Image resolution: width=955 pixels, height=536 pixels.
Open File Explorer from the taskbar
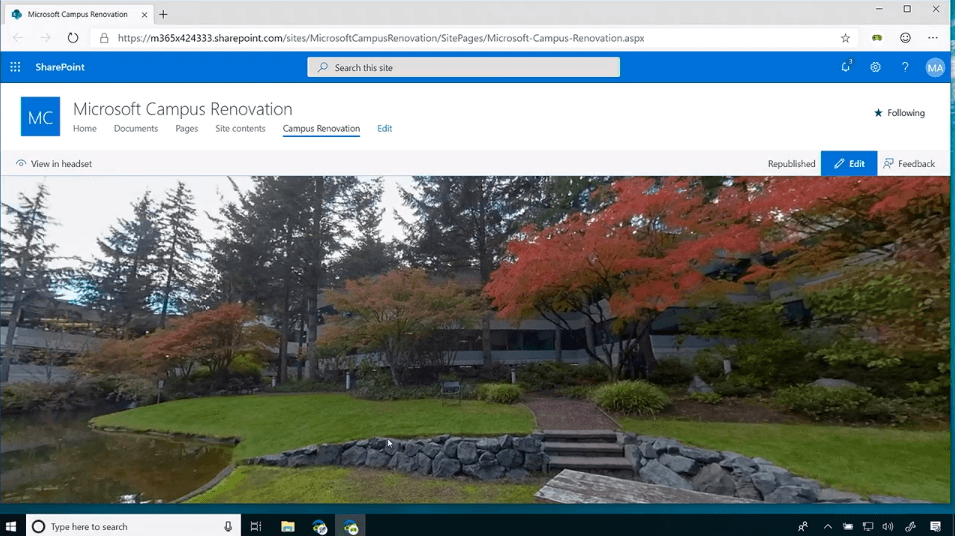point(287,526)
